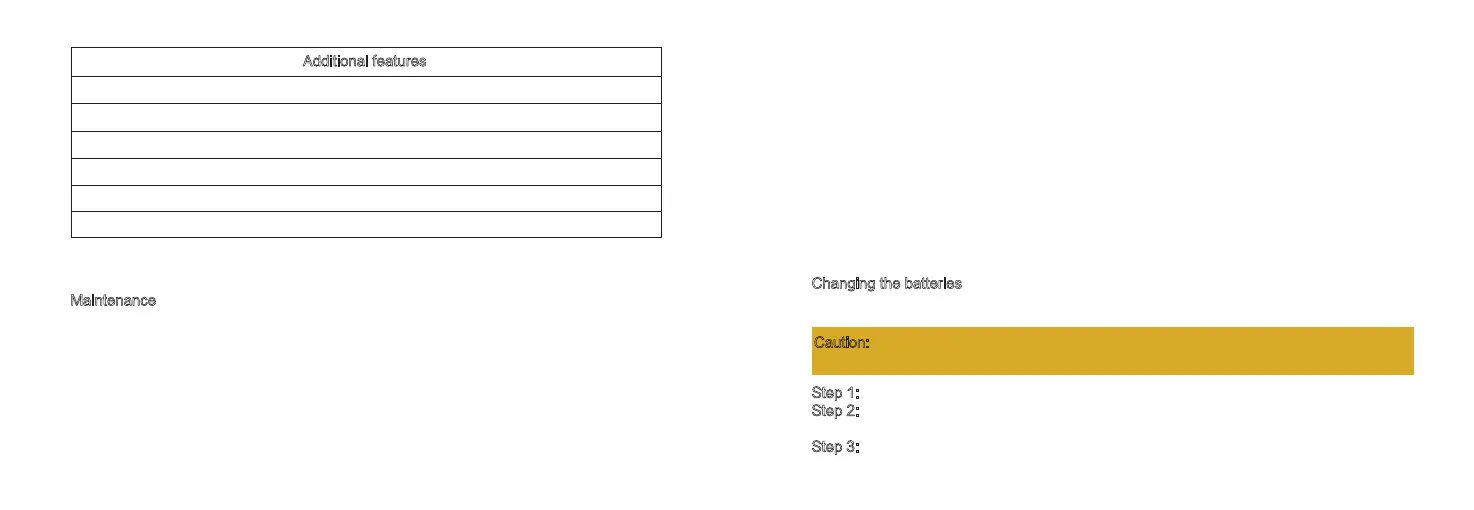1474x510 pixels.
Task: Click the fourth empty table row
Action: (x=366, y=172)
